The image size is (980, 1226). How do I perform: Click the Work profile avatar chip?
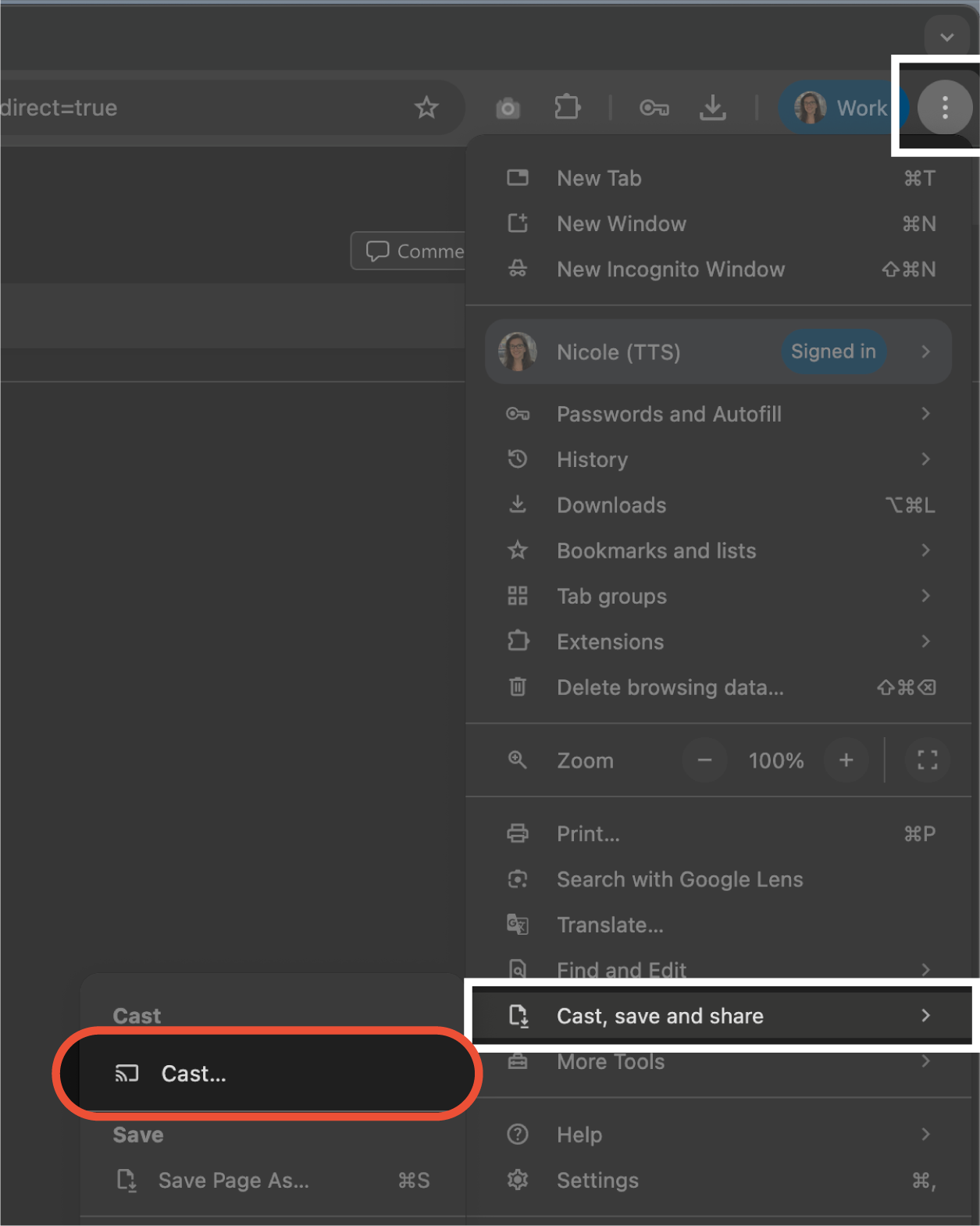point(843,108)
